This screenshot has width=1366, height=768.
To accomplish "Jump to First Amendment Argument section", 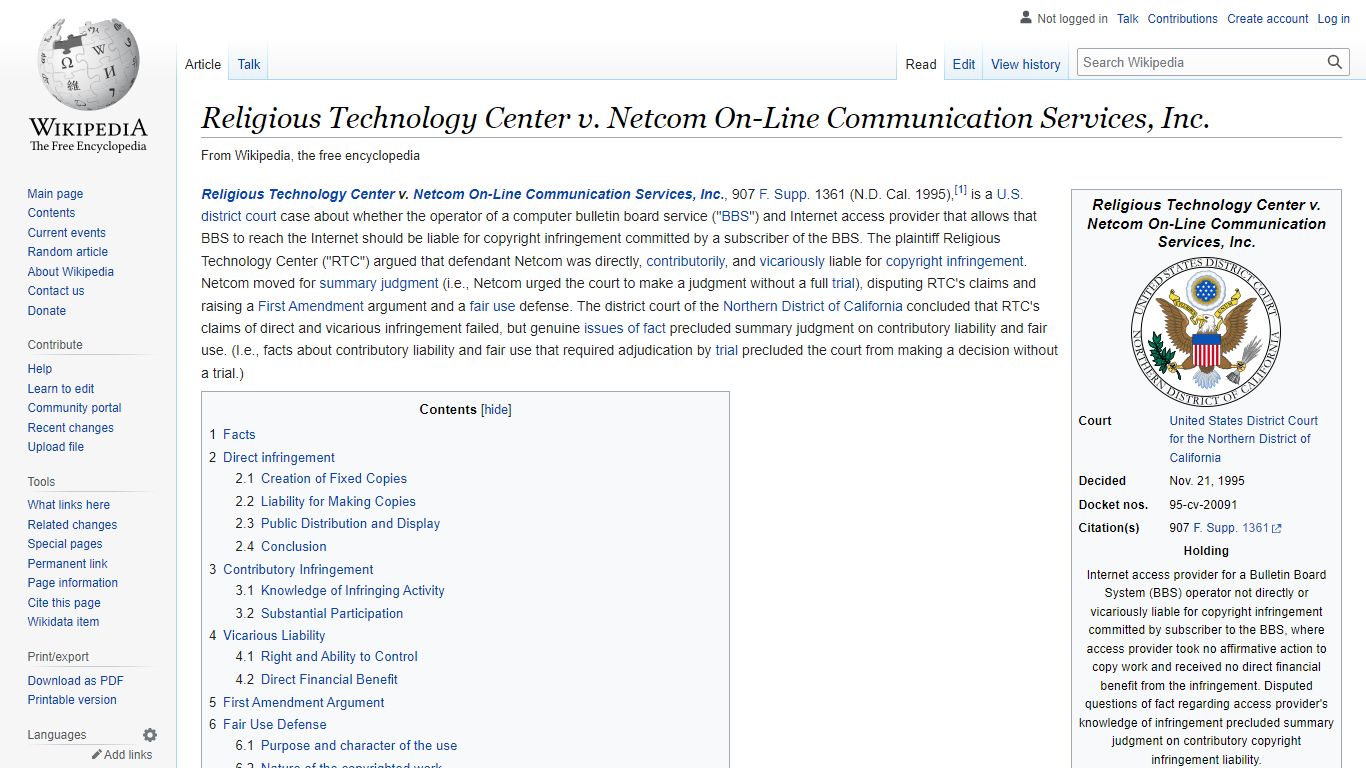I will click(x=304, y=703).
